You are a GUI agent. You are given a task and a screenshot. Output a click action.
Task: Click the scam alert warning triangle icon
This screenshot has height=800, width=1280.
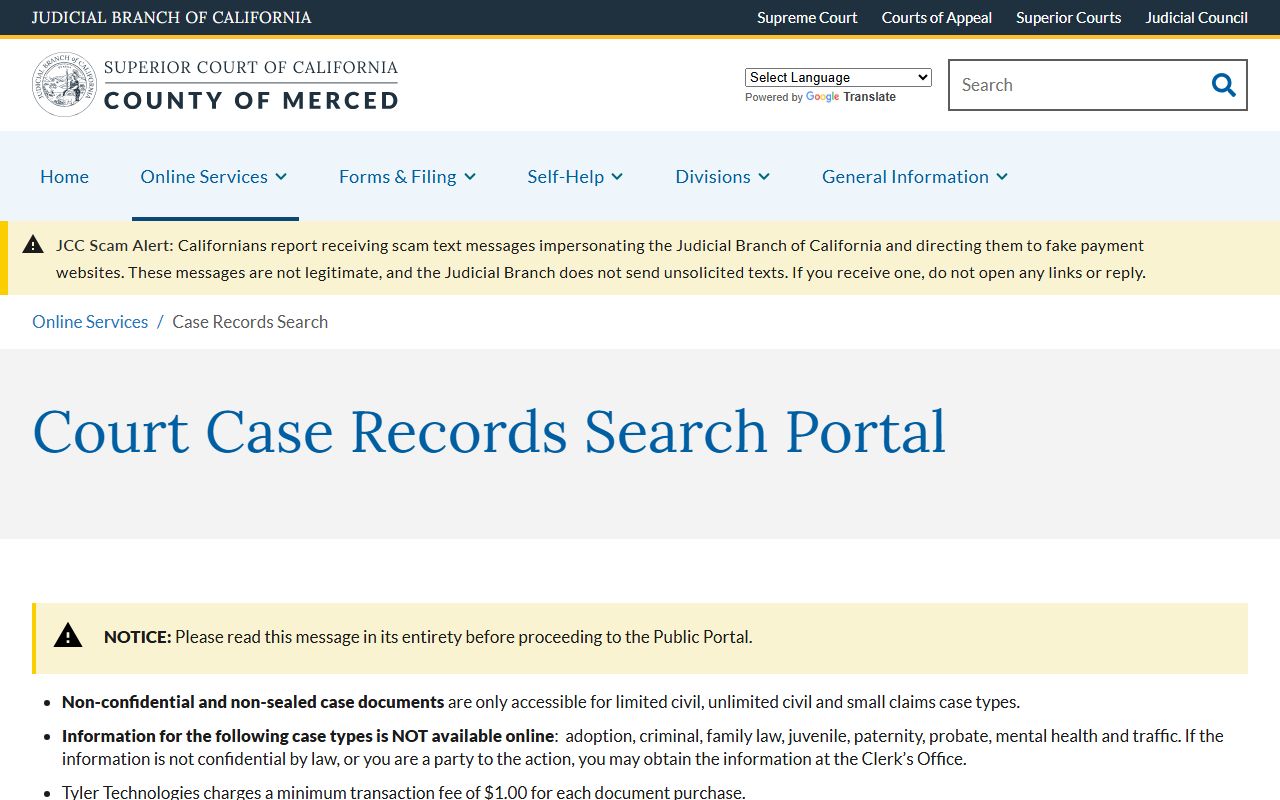pyautogui.click(x=33, y=244)
